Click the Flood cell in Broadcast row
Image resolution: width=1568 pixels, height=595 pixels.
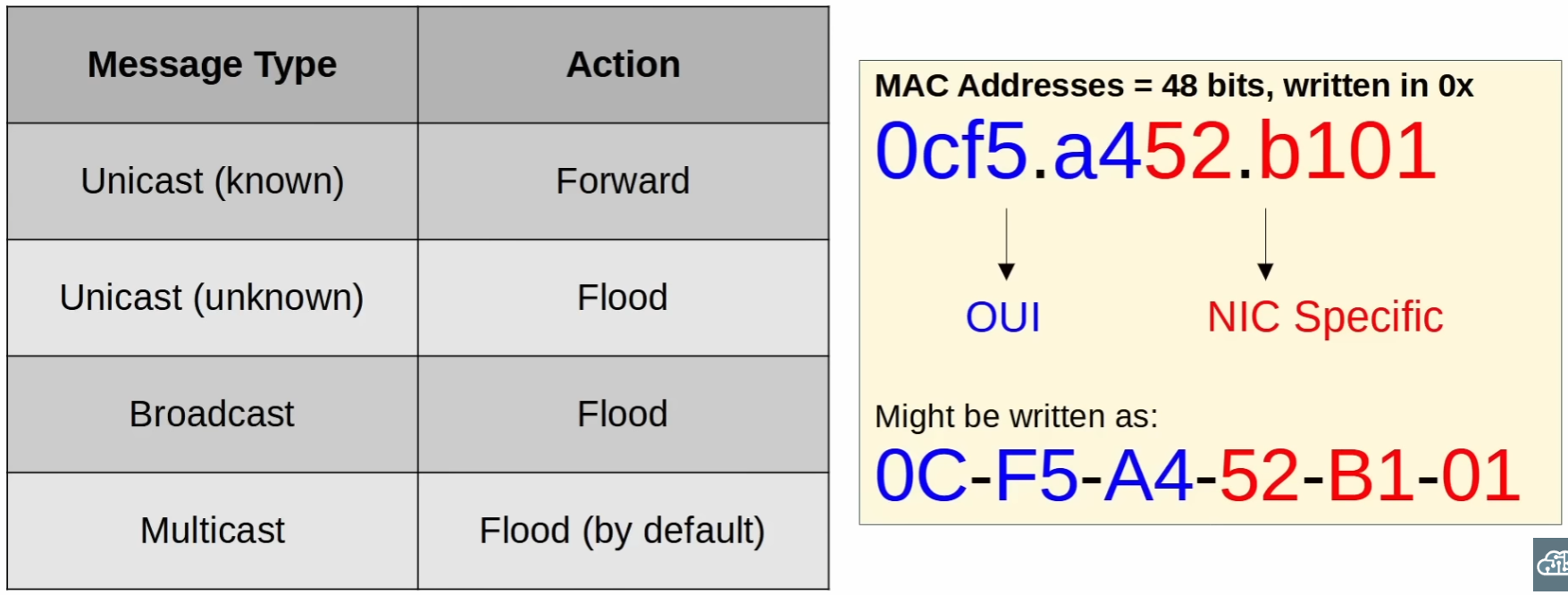click(x=624, y=415)
